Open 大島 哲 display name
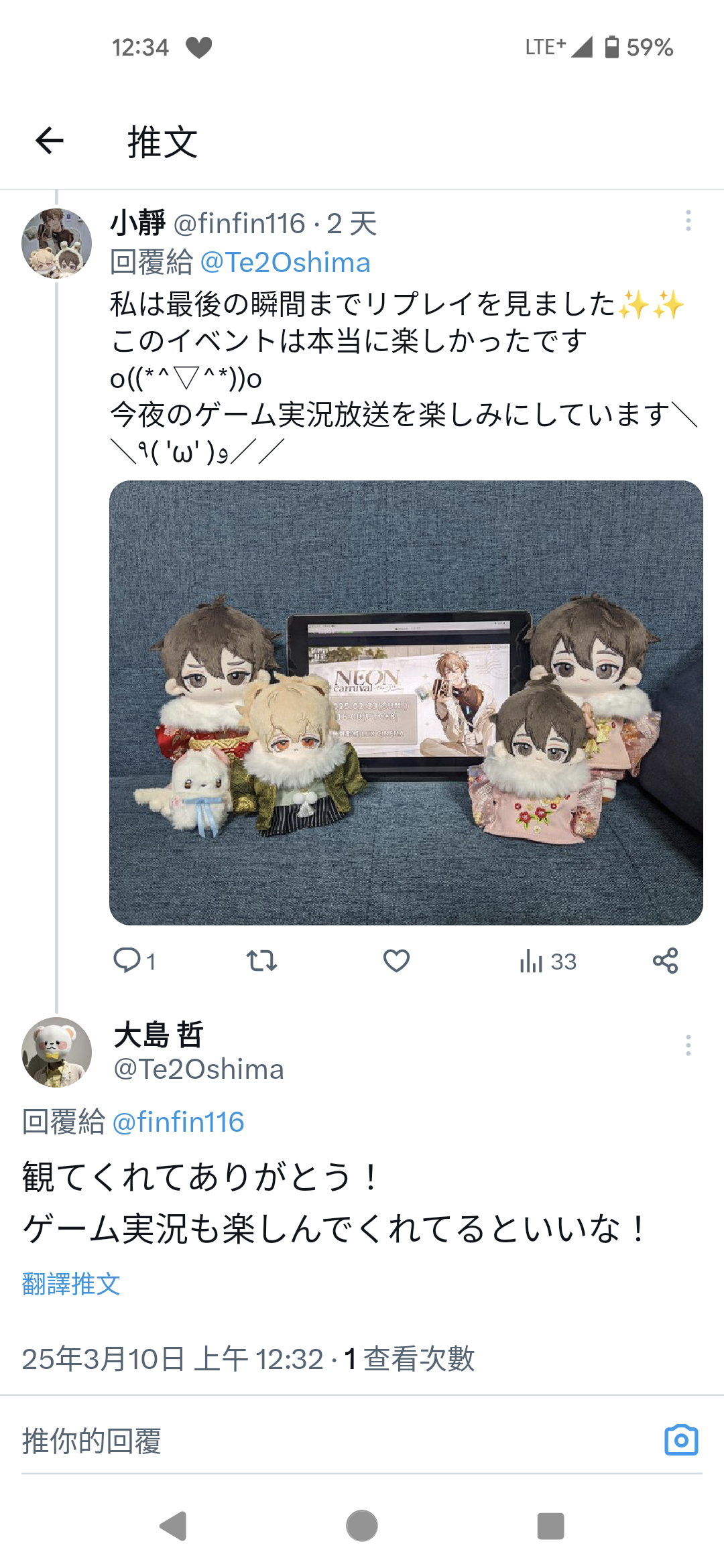Screen dimensions: 724x1568 159,1035
